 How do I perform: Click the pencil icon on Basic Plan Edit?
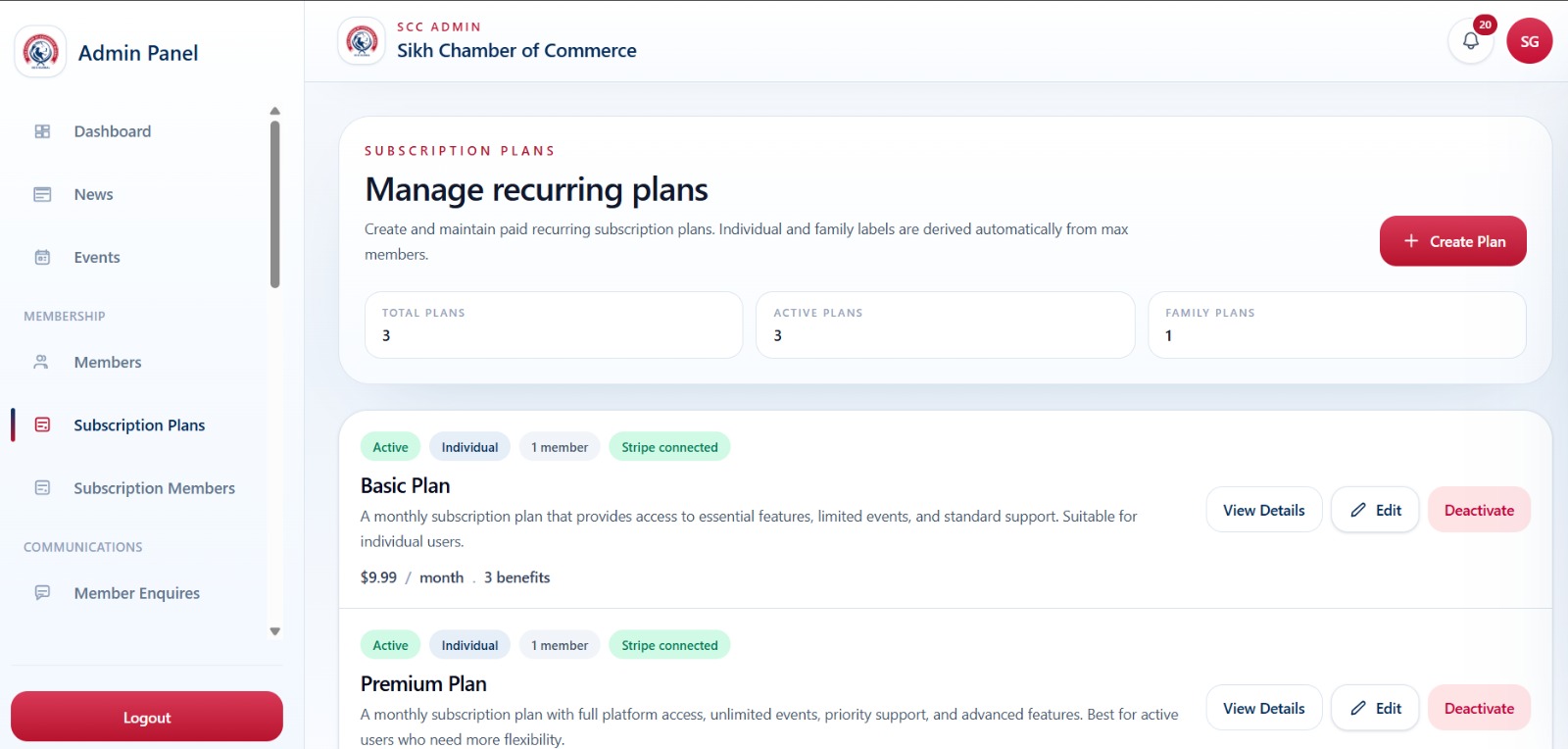click(x=1358, y=510)
